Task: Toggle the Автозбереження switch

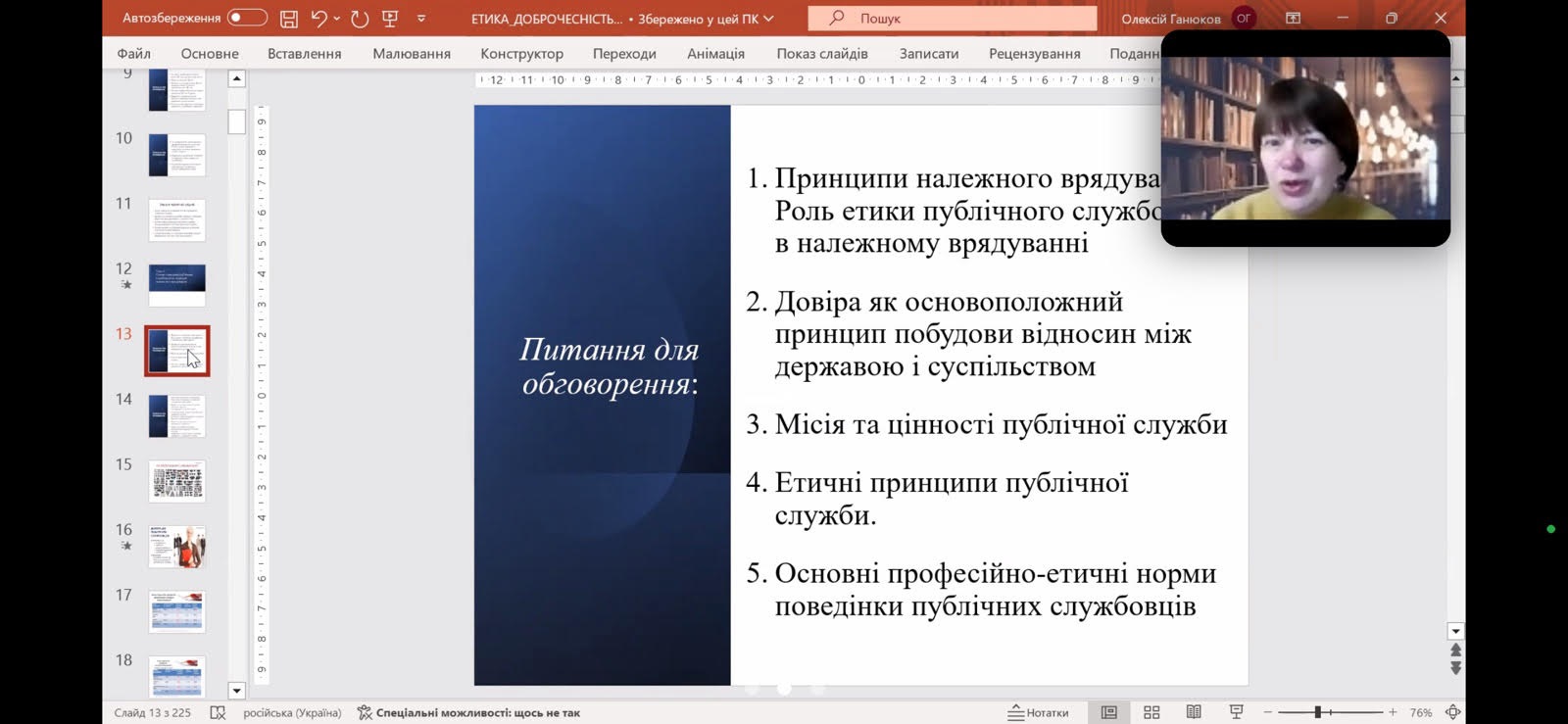Action: coord(247,18)
